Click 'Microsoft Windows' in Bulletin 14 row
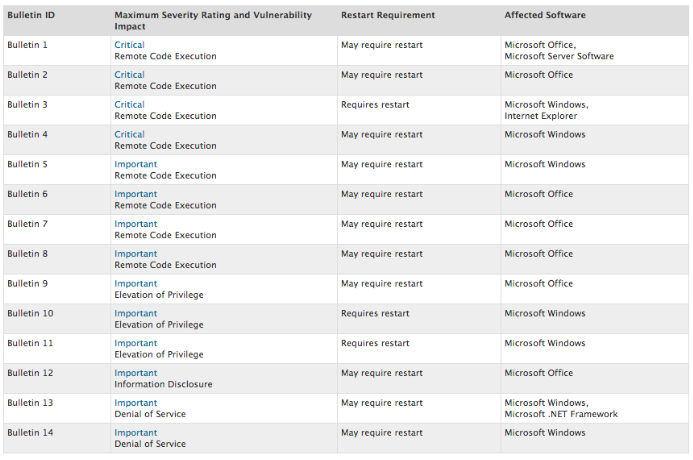693x460 pixels. point(544,433)
